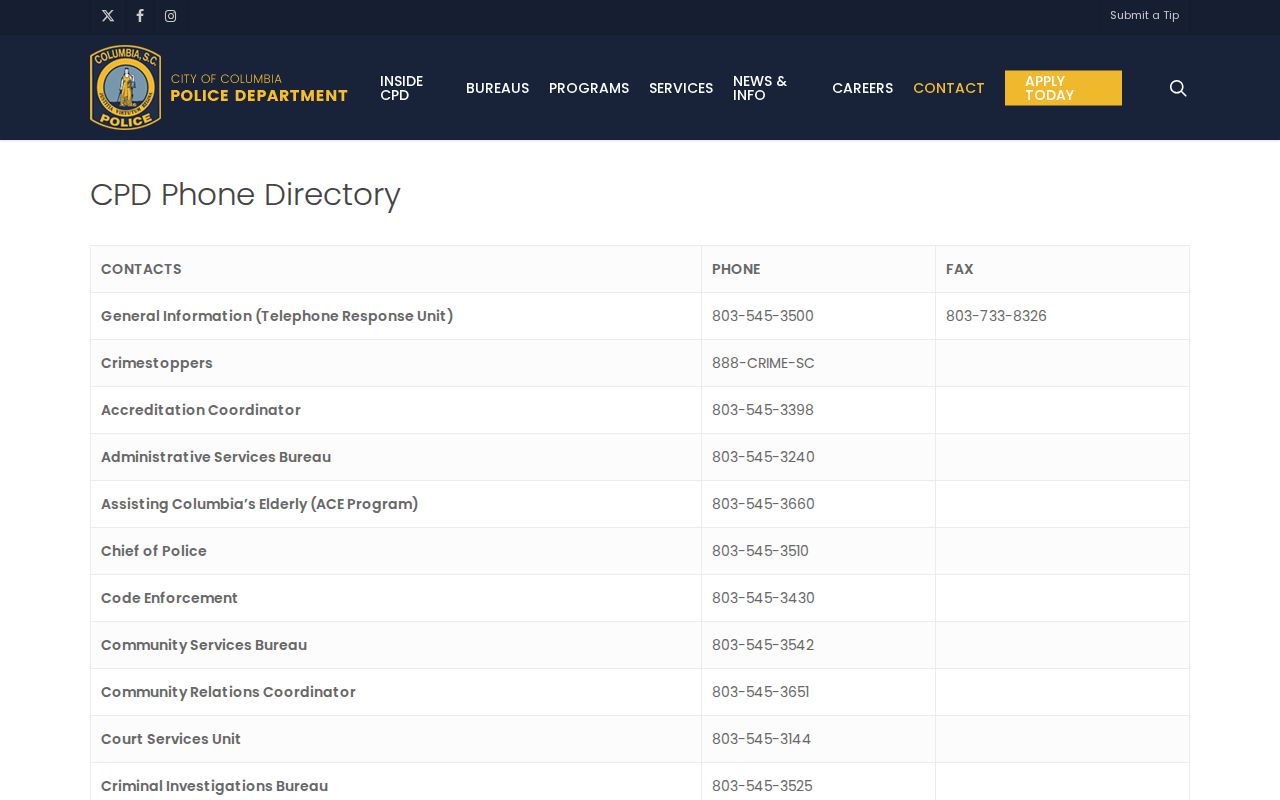Open the Services menu
This screenshot has height=800, width=1280.
(681, 88)
